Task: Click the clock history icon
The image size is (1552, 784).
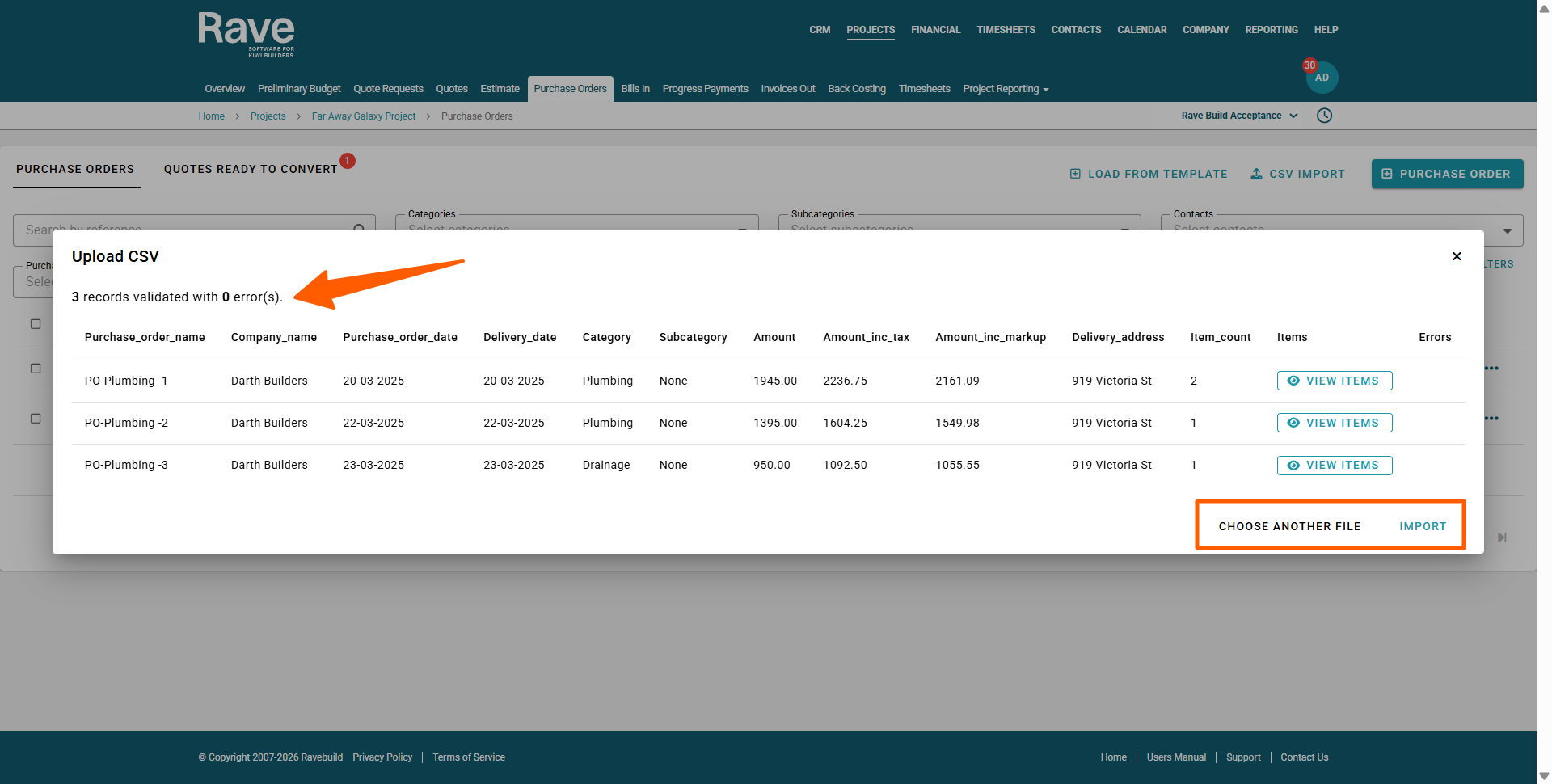Action: 1324,116
